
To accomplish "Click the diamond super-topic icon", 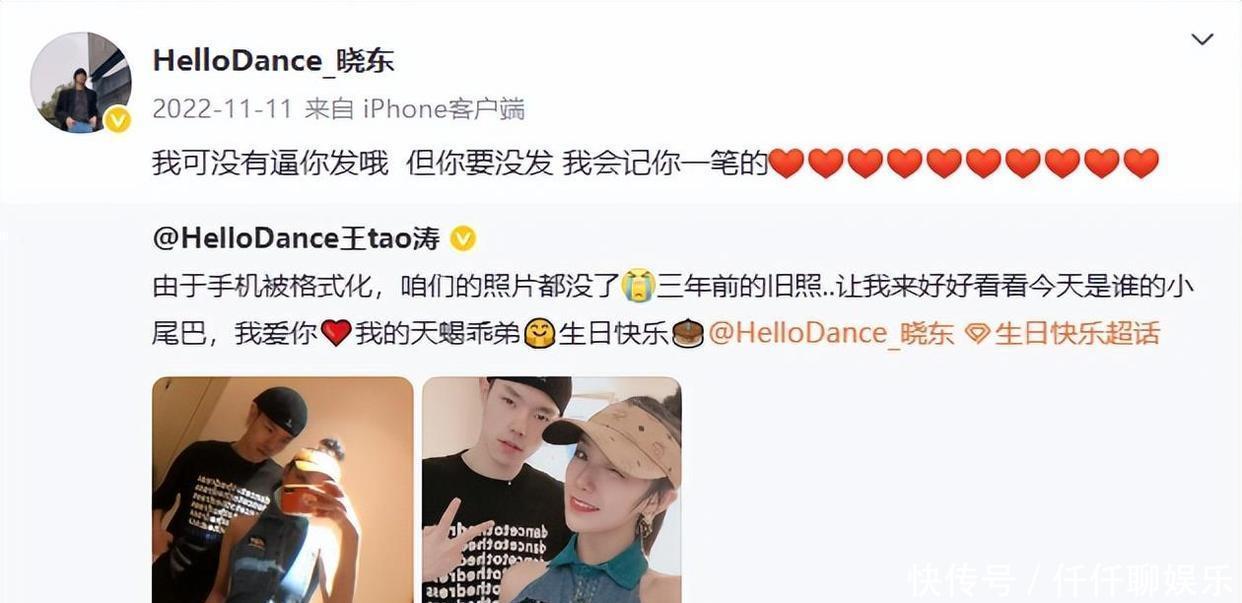I will point(977,334).
